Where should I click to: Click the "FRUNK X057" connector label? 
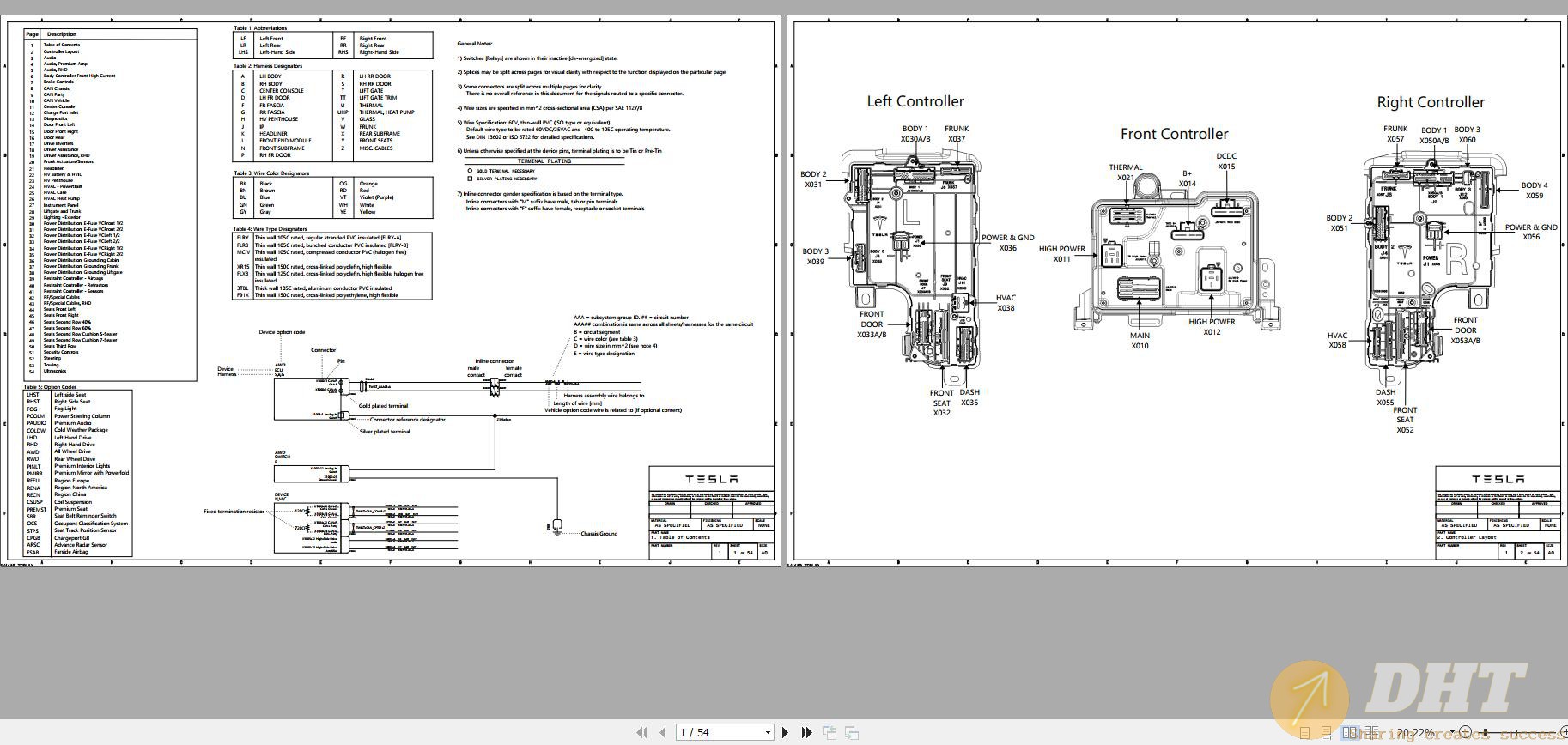(1395, 134)
